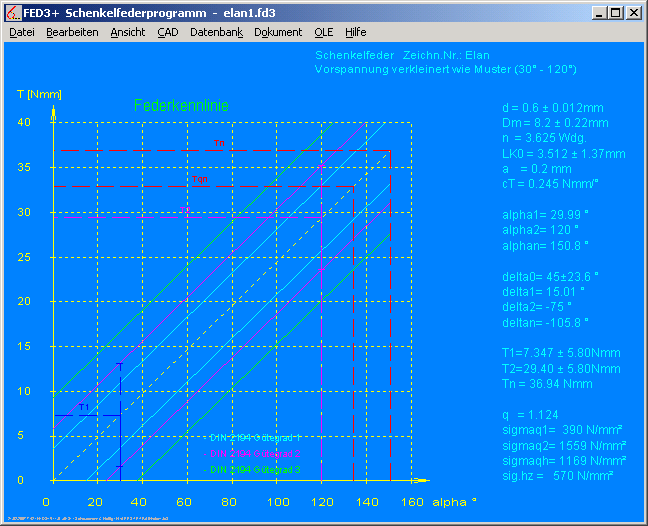Click the sigmaq2= 1559 N/mm² value
The width and height of the screenshot is (648, 526).
[x=563, y=434]
